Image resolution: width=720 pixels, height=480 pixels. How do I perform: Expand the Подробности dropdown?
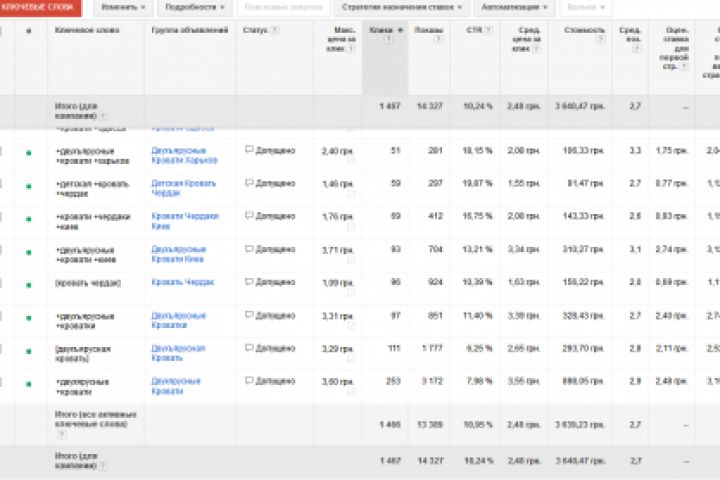tap(190, 6)
